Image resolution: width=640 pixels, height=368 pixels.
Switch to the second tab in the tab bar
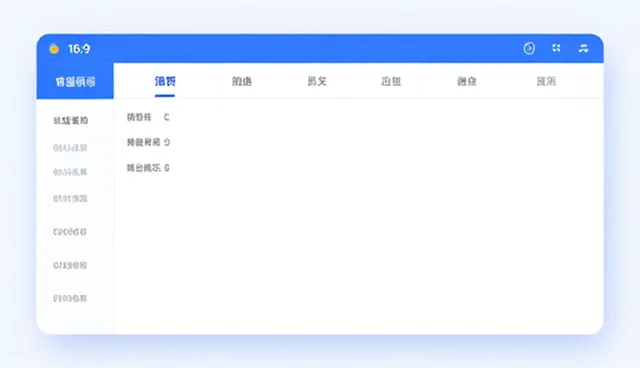pos(242,81)
